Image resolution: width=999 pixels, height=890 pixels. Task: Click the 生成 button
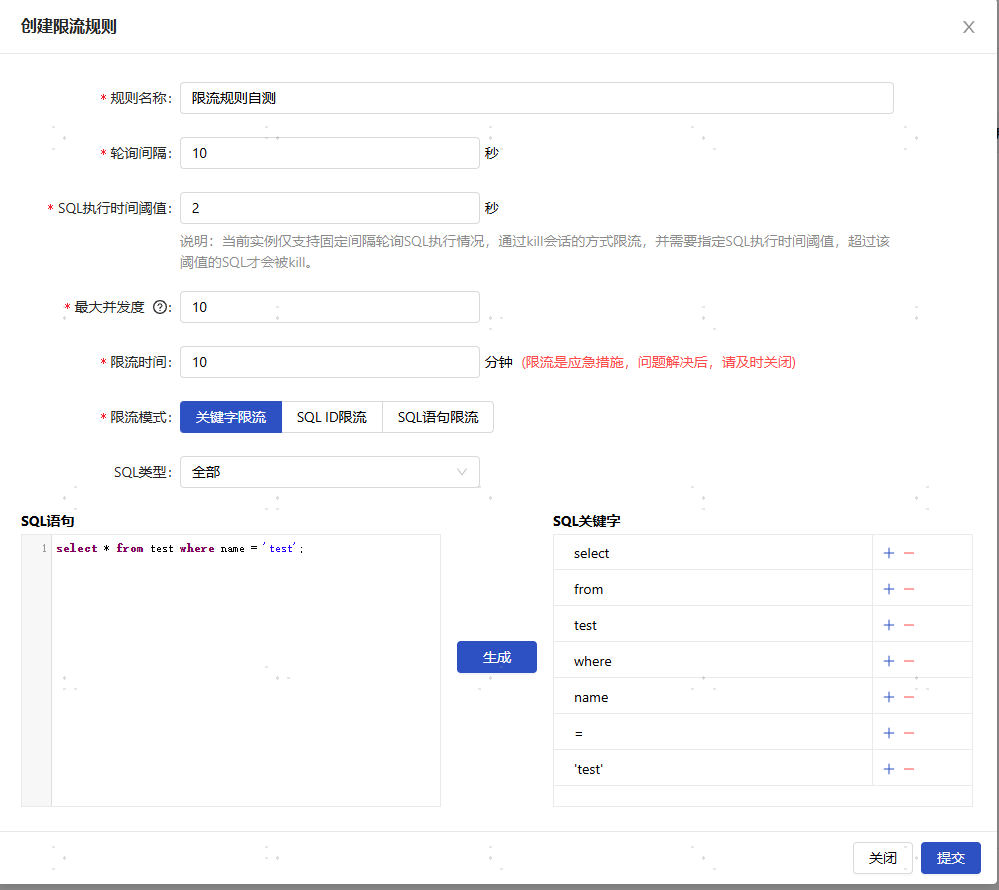(497, 657)
